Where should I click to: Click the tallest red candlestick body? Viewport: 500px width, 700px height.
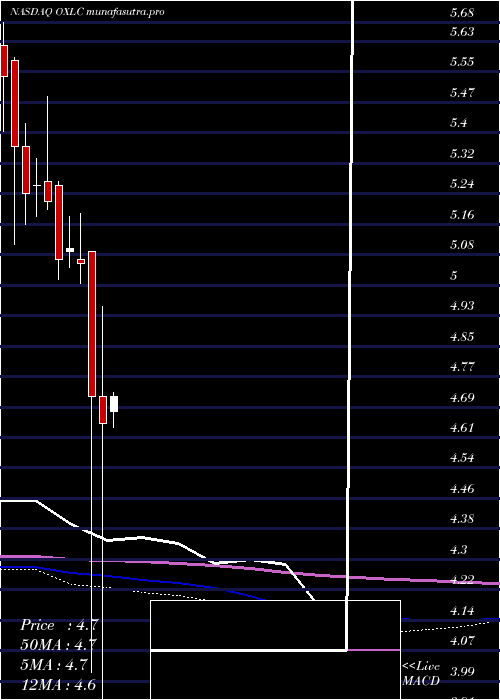click(92, 324)
